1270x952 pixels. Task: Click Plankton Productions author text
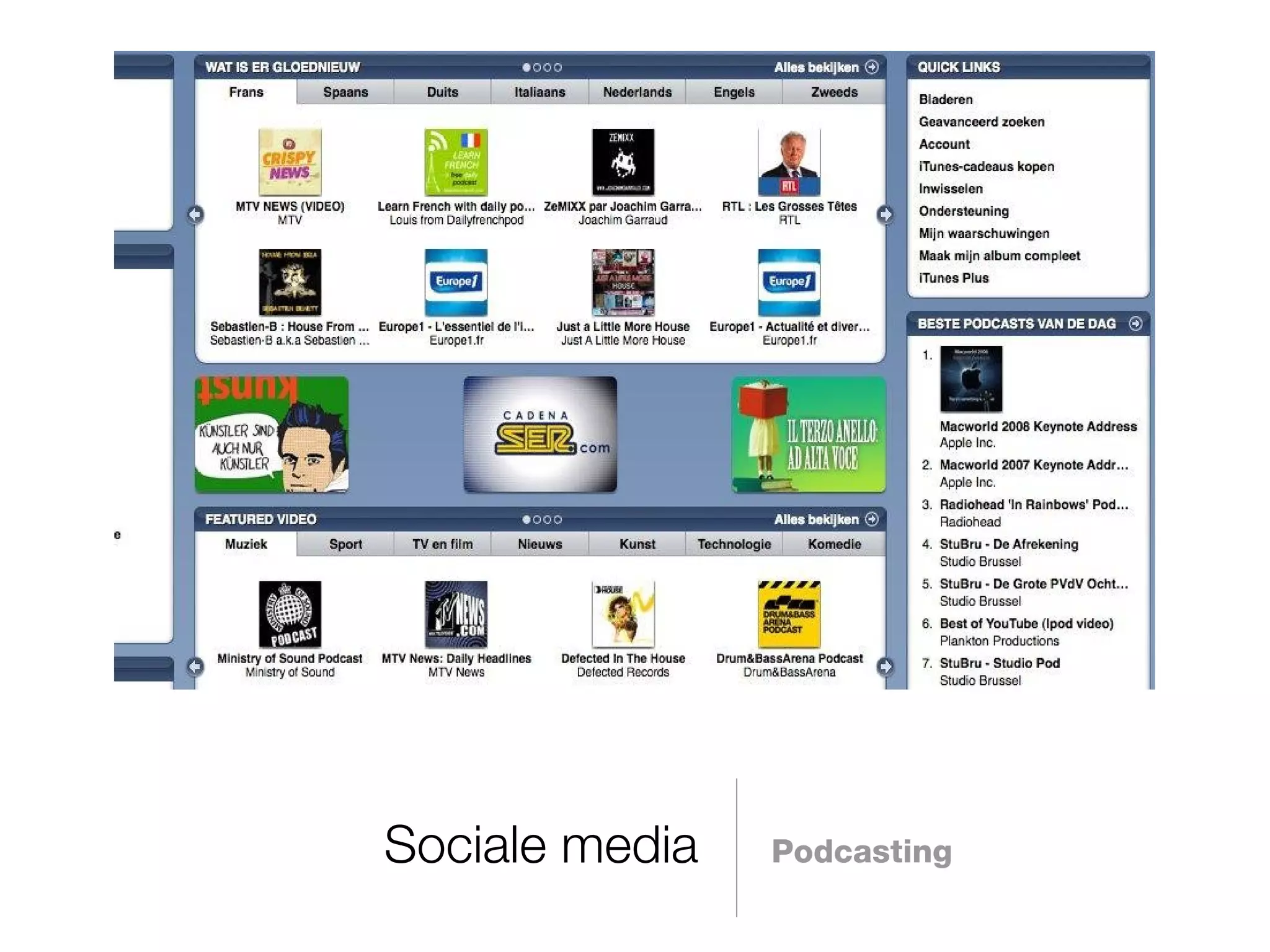pos(999,641)
